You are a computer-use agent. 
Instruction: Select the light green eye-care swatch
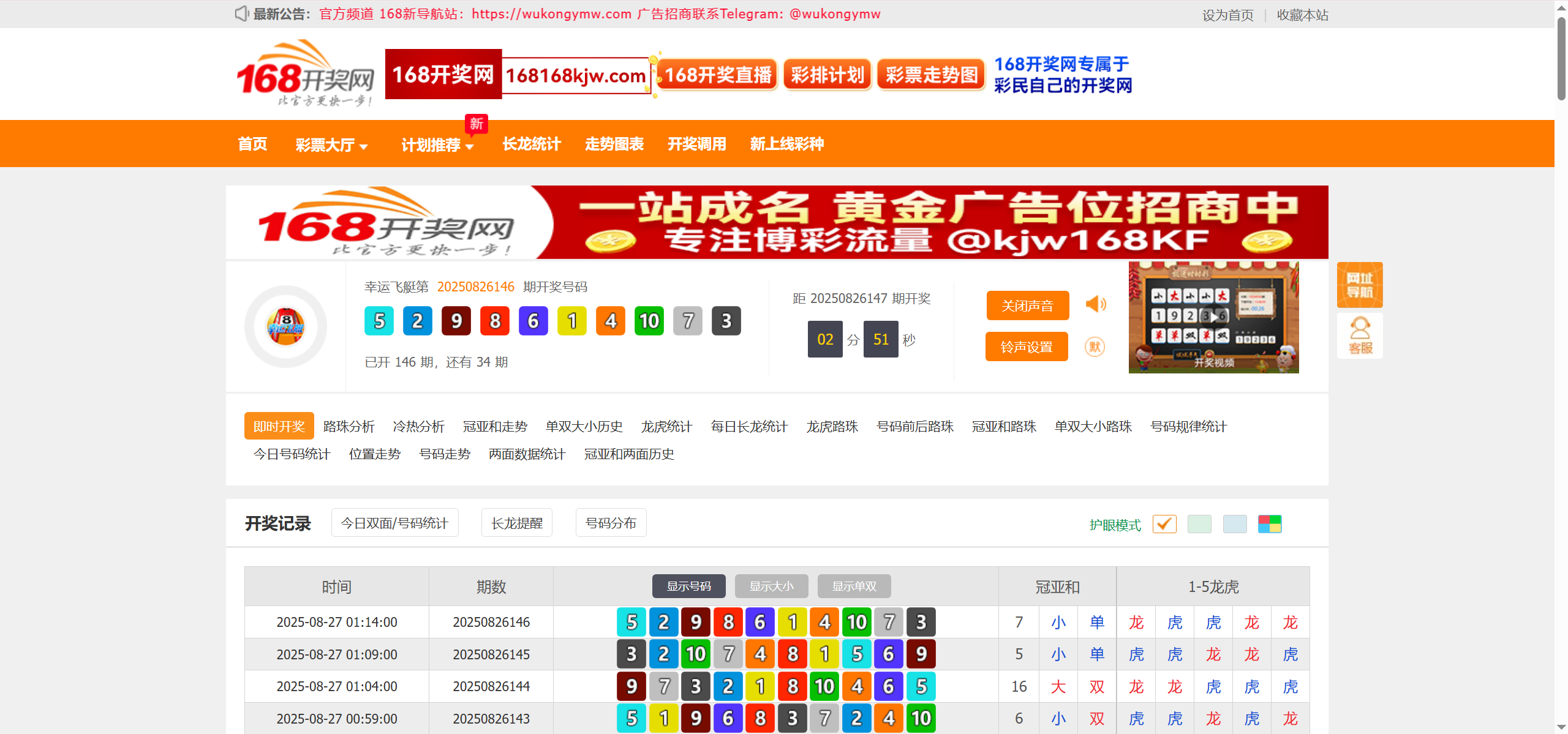pos(1199,524)
